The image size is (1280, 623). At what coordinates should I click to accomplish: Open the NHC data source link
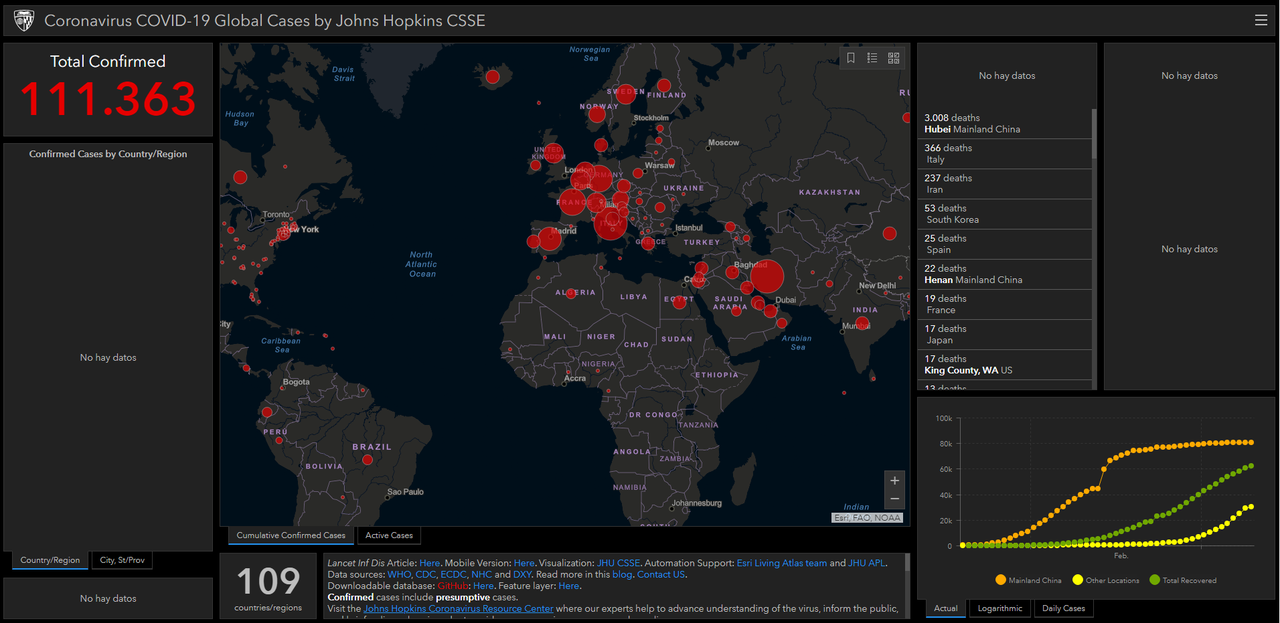click(482, 575)
